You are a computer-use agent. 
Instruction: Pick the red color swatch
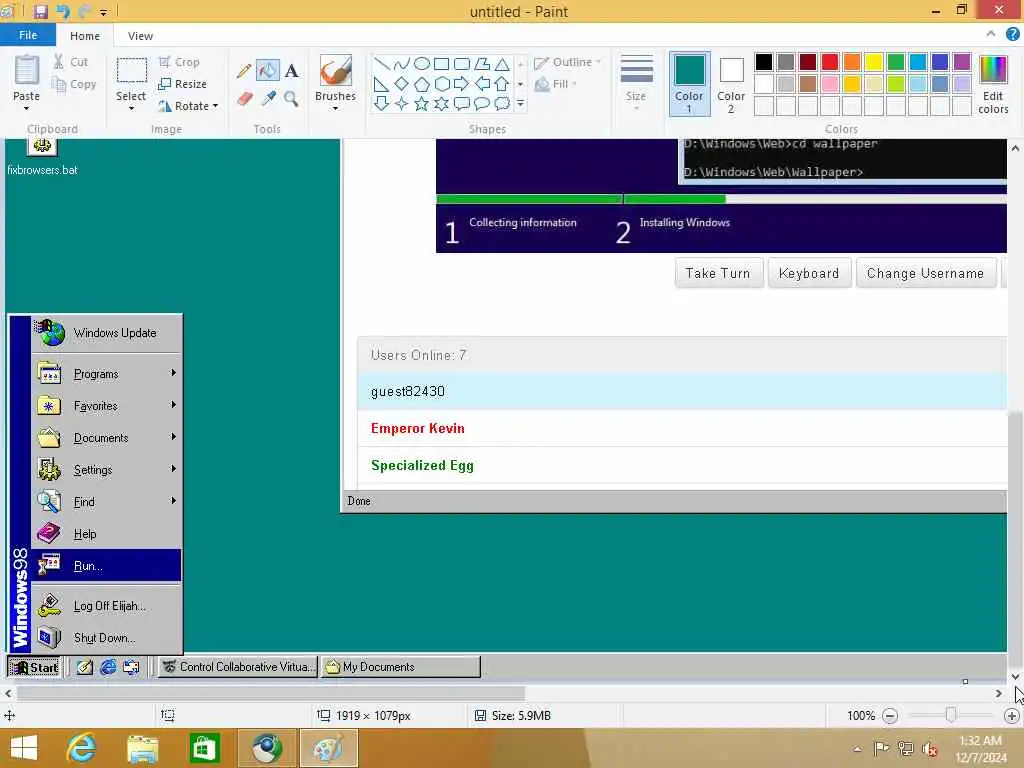click(x=829, y=62)
